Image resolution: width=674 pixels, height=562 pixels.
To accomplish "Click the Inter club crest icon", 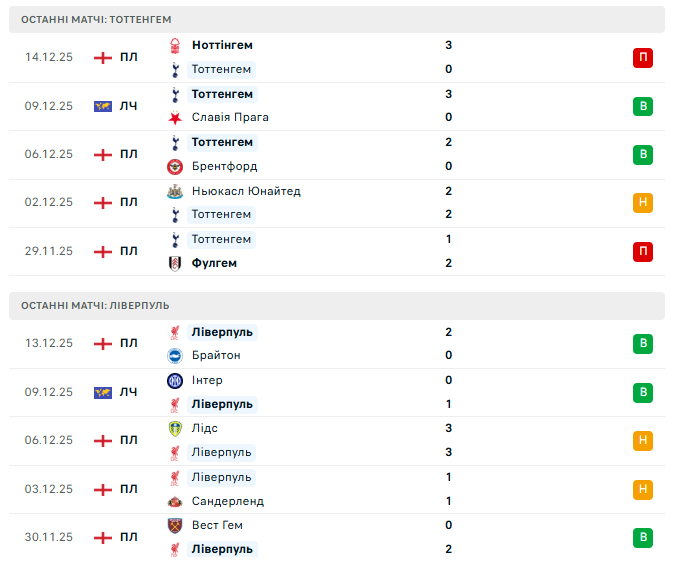I will pyautogui.click(x=175, y=380).
